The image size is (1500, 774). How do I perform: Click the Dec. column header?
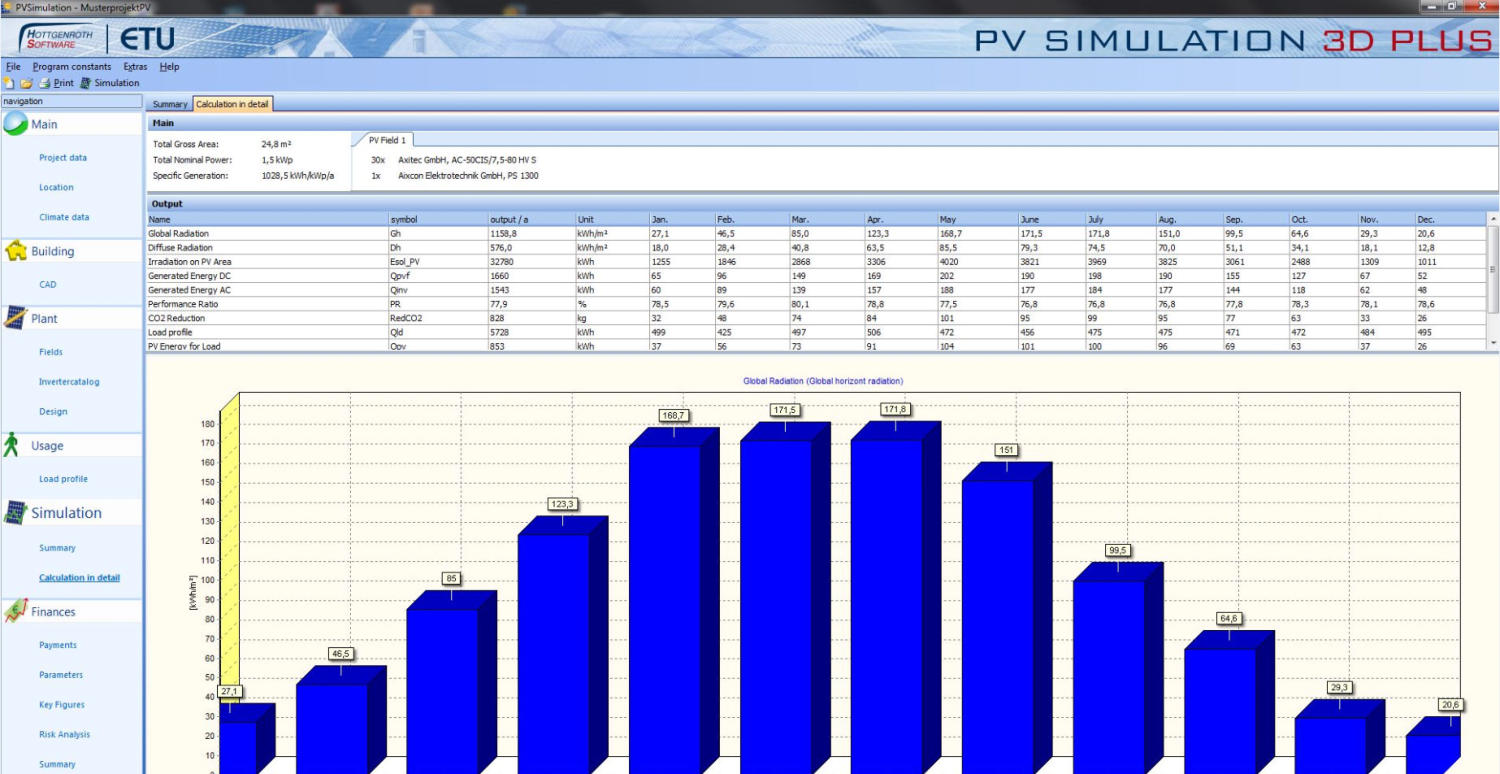[1450, 219]
